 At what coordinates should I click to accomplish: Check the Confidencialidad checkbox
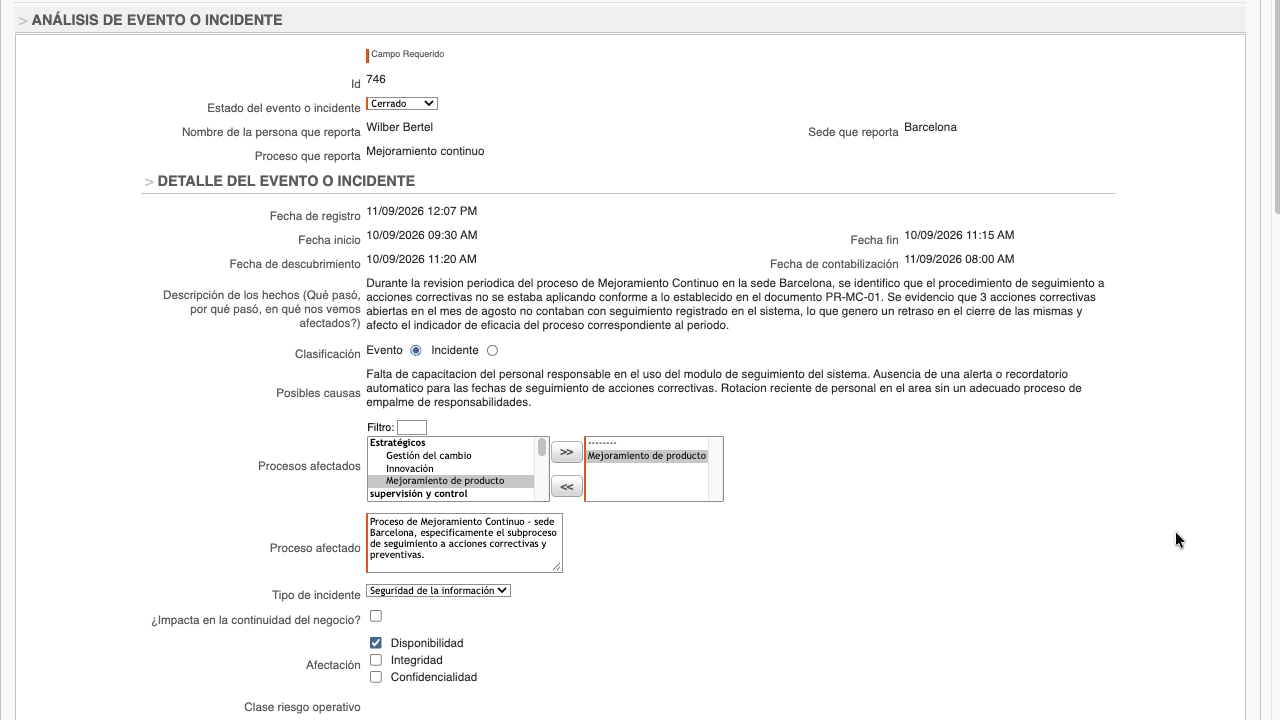pos(376,677)
